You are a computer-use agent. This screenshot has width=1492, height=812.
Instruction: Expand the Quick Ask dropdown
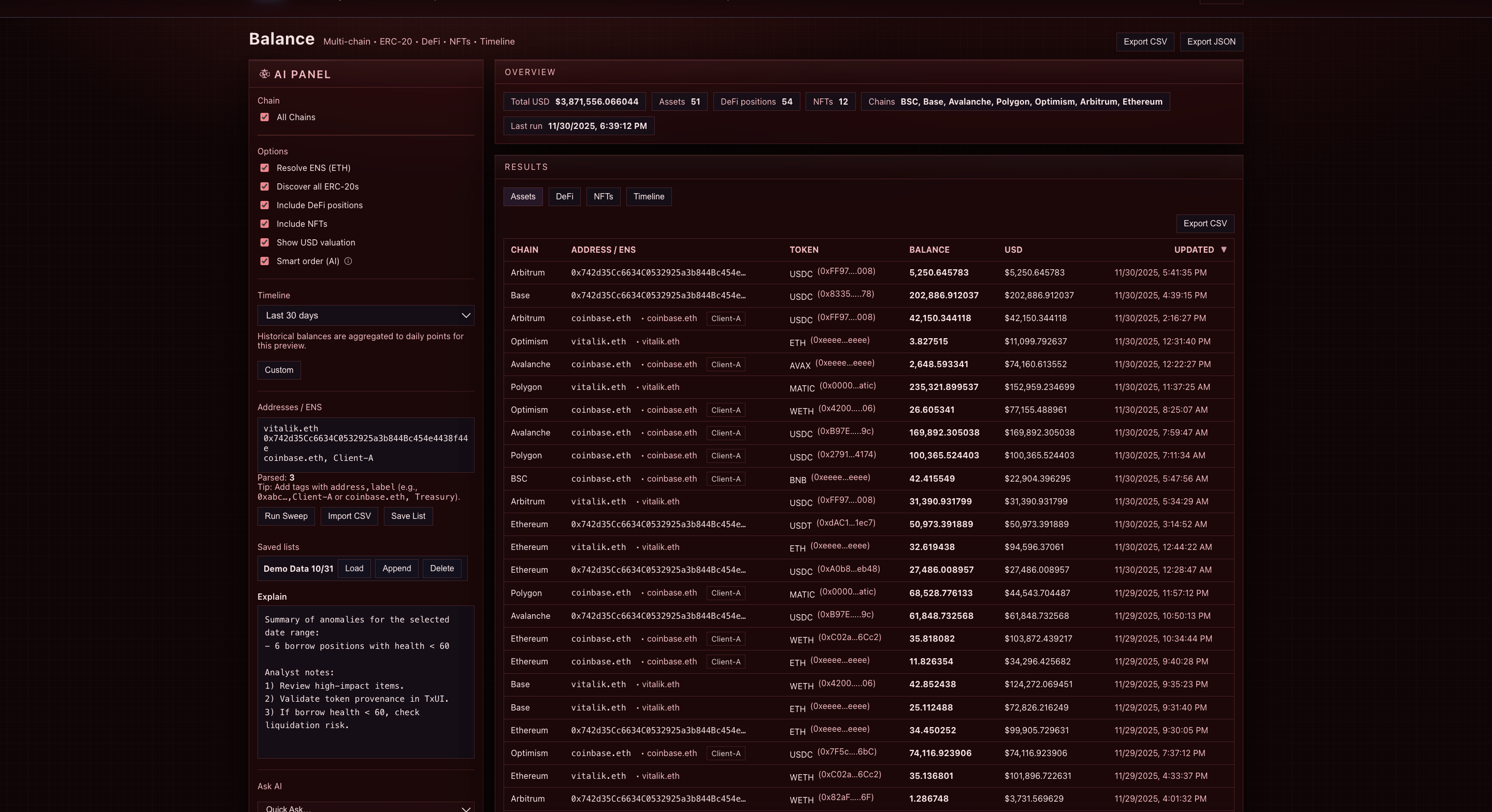(x=365, y=807)
